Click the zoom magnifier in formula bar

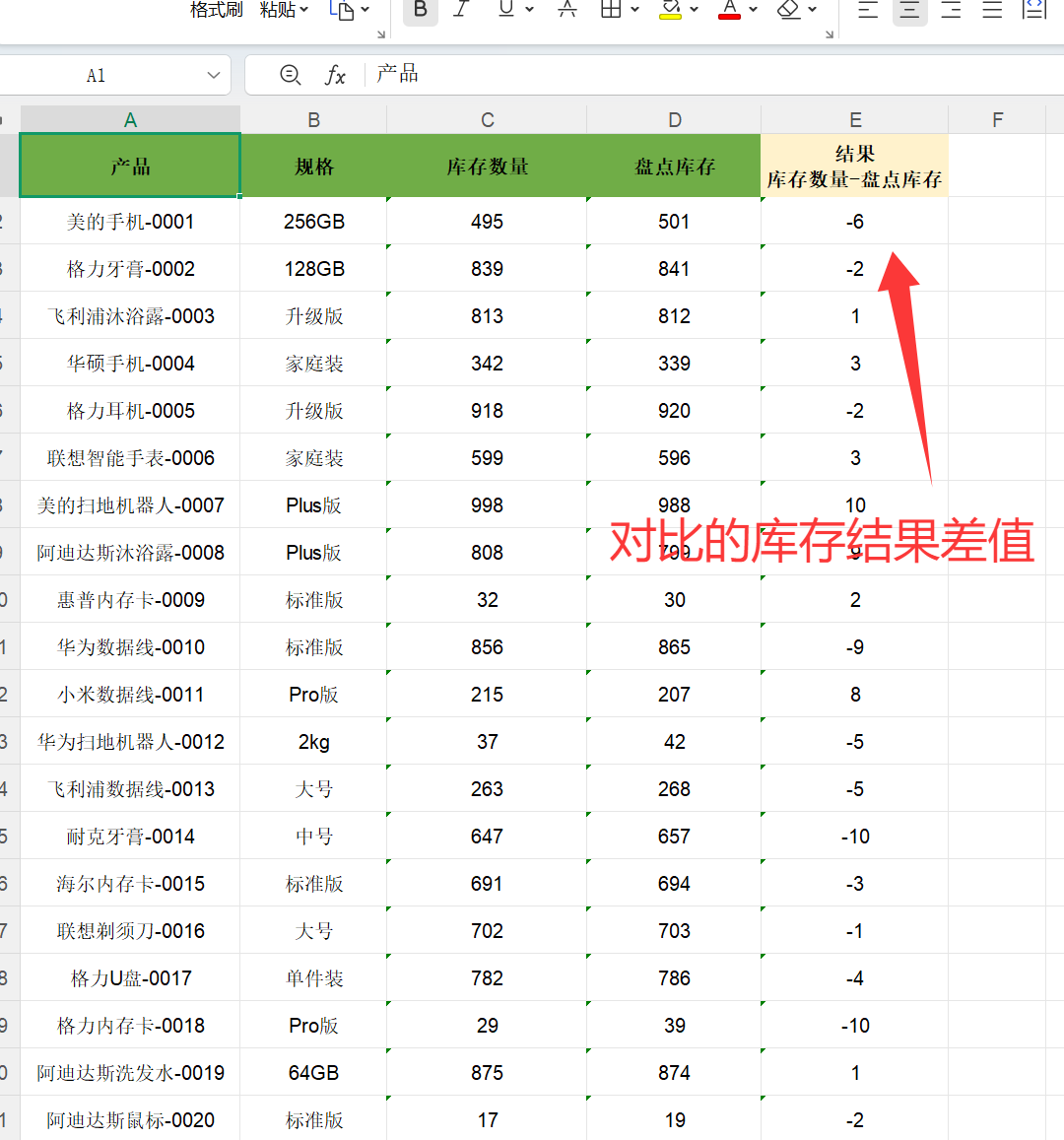290,74
